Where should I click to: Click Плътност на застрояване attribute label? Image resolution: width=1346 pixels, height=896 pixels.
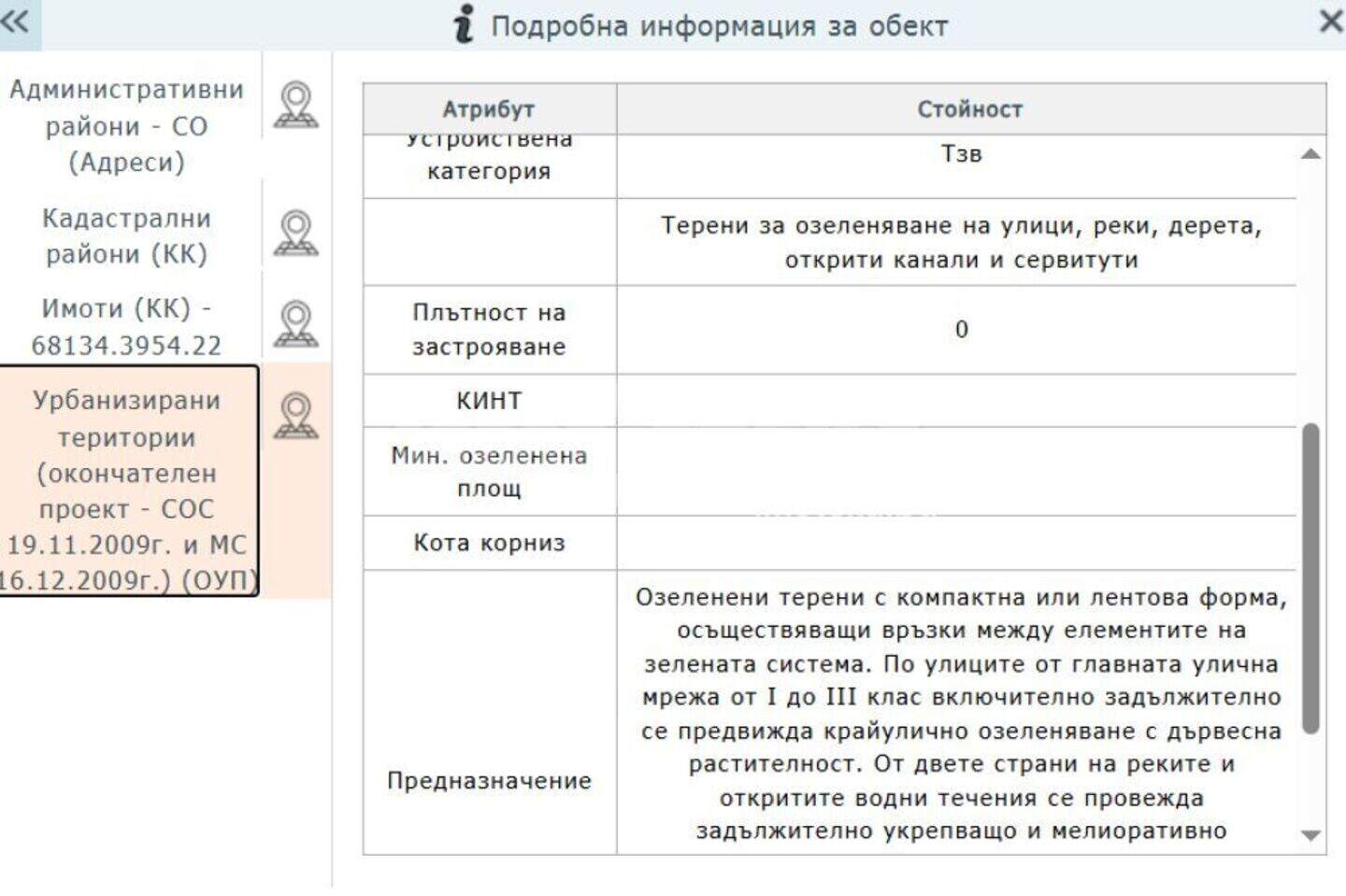coord(489,330)
